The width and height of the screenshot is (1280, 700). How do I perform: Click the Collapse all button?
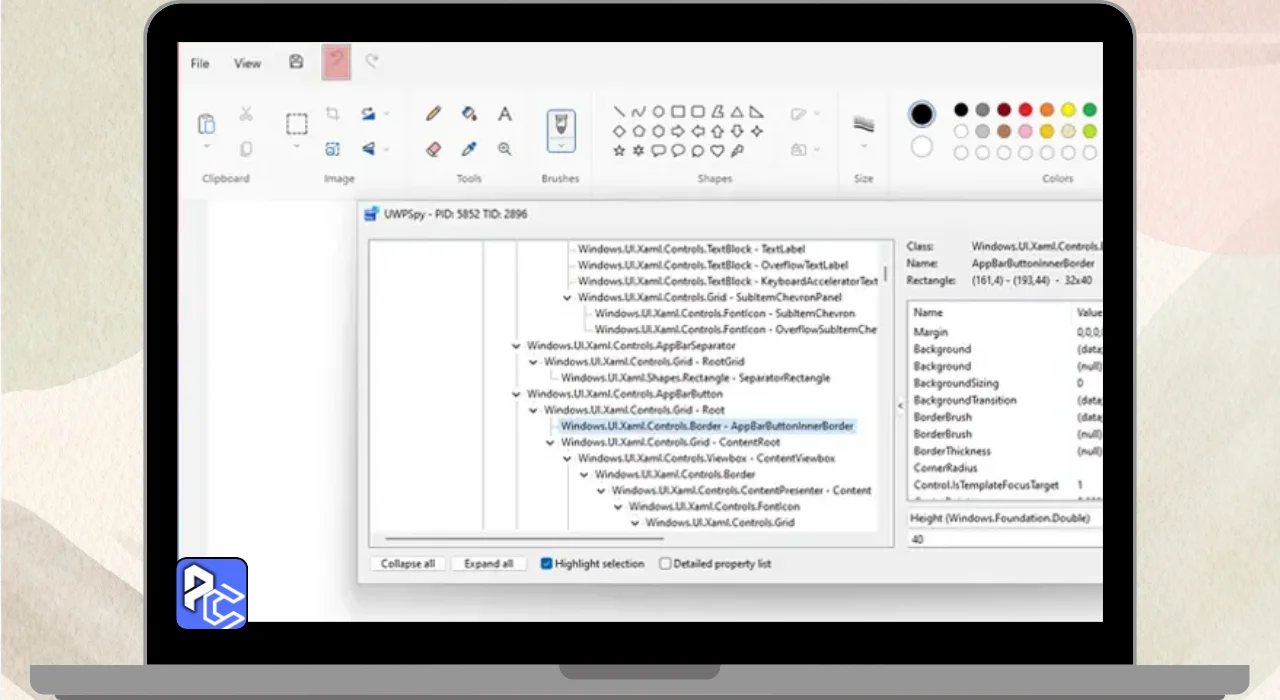point(408,564)
